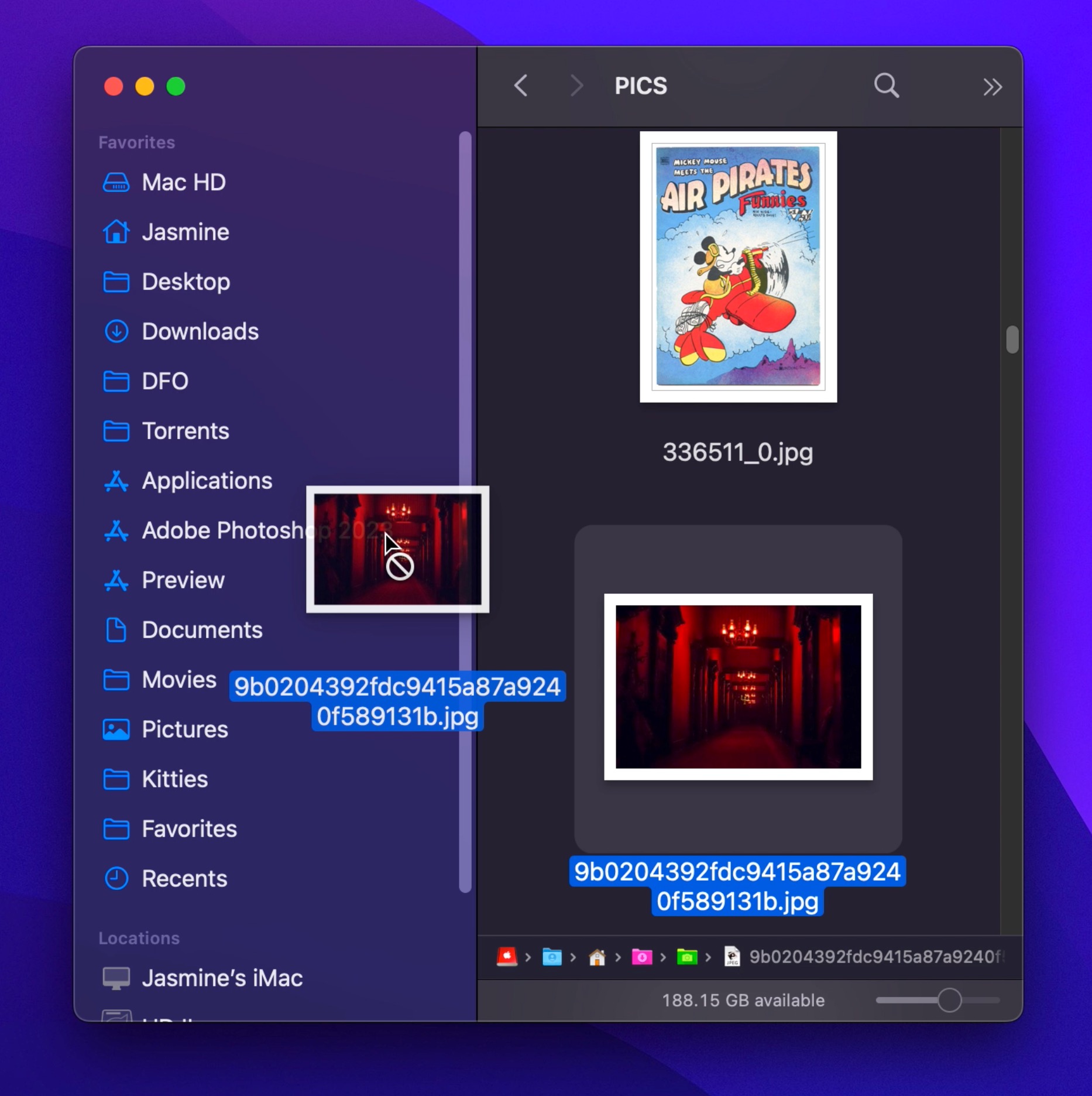Screen dimensions: 1092x1096
Task: Open Documents from the sidebar
Action: point(183,630)
